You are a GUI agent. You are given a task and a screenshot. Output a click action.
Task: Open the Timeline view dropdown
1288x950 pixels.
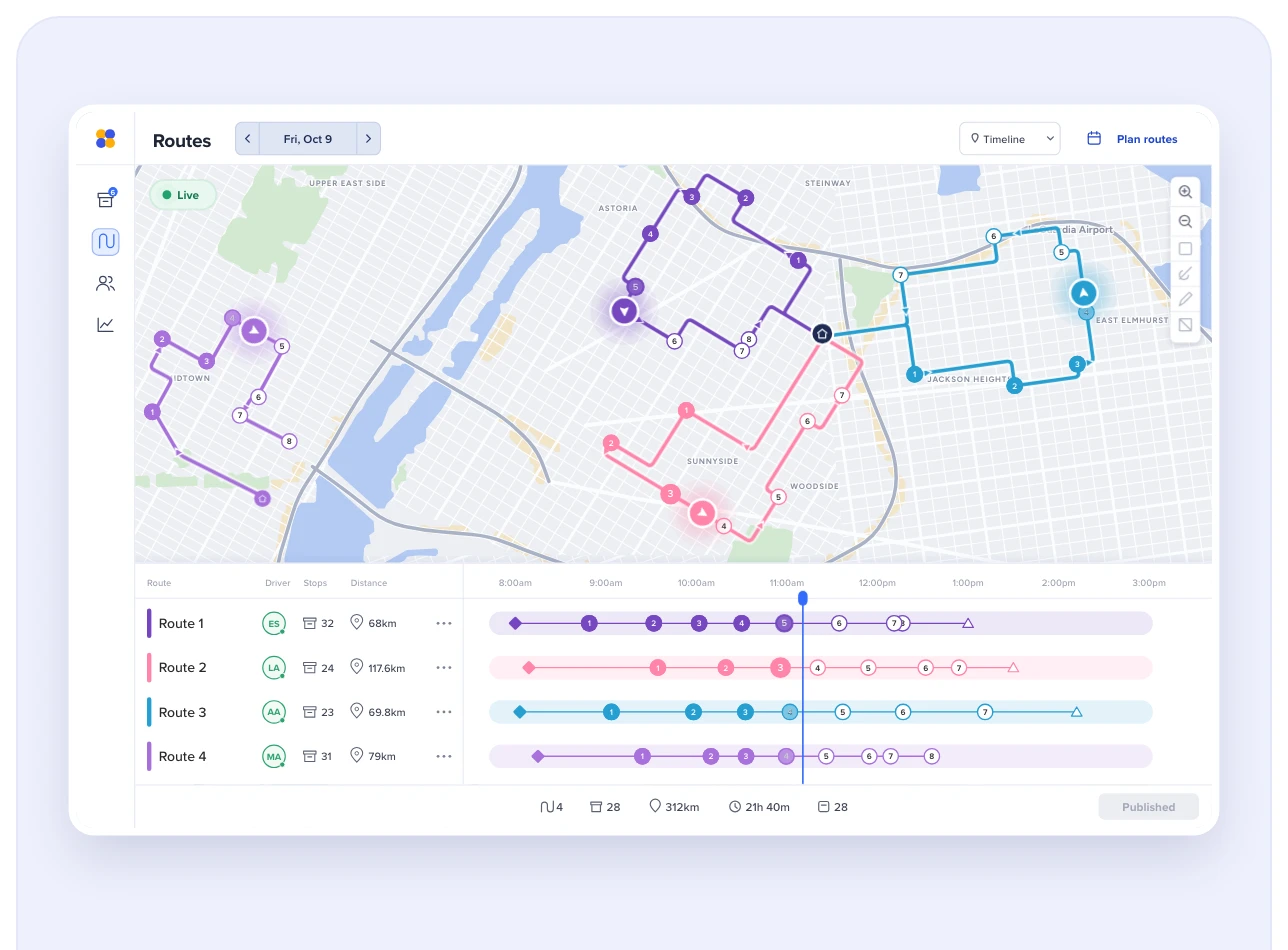coord(1009,139)
